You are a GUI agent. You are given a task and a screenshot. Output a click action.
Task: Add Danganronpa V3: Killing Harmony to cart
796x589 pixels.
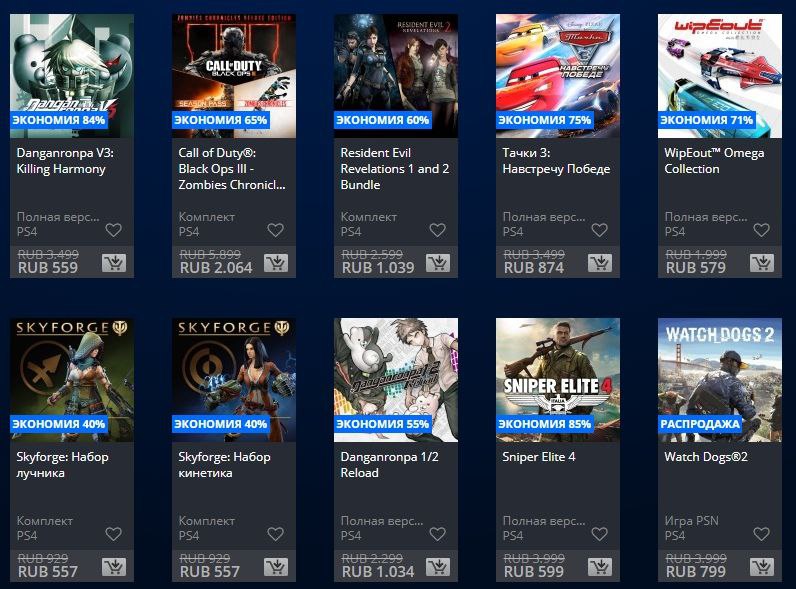(114, 263)
